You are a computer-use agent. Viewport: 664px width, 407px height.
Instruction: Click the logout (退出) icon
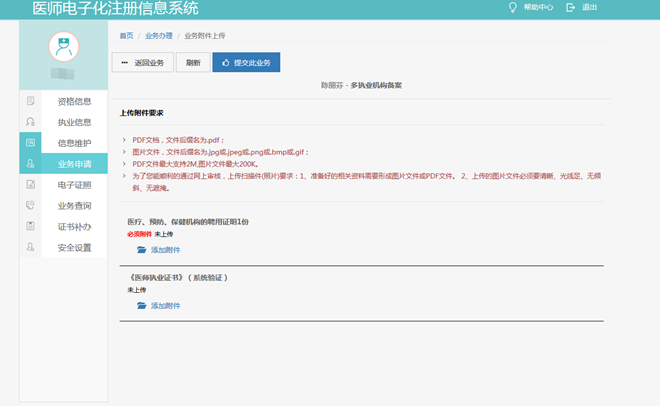tap(570, 7)
